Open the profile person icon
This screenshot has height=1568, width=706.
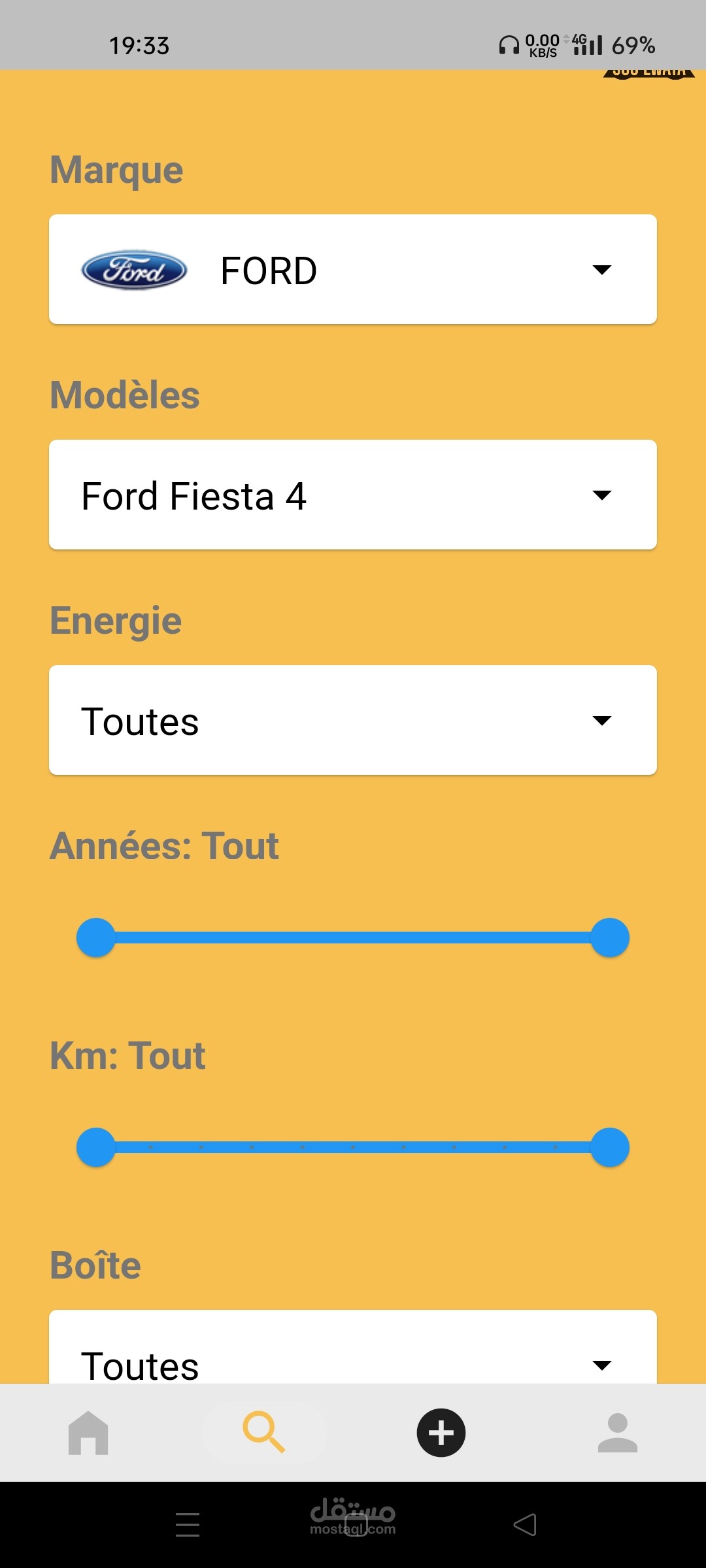point(617,1432)
